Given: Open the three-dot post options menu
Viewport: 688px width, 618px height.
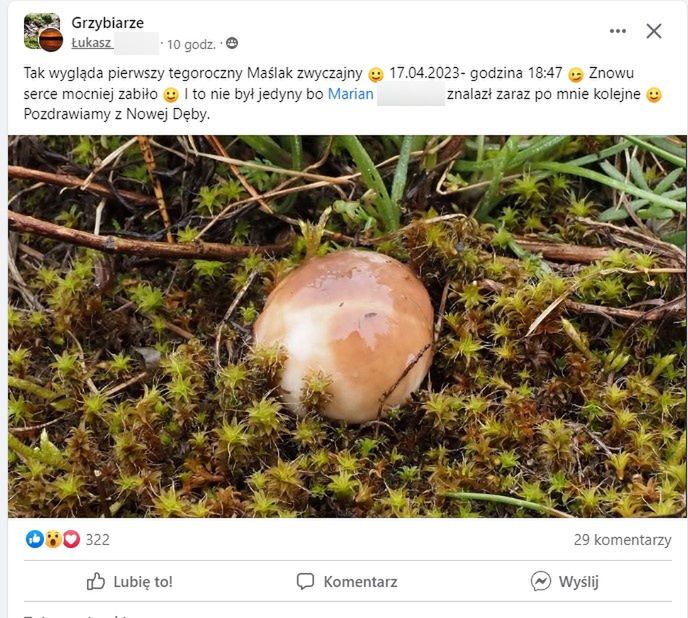Looking at the screenshot, I should [618, 31].
